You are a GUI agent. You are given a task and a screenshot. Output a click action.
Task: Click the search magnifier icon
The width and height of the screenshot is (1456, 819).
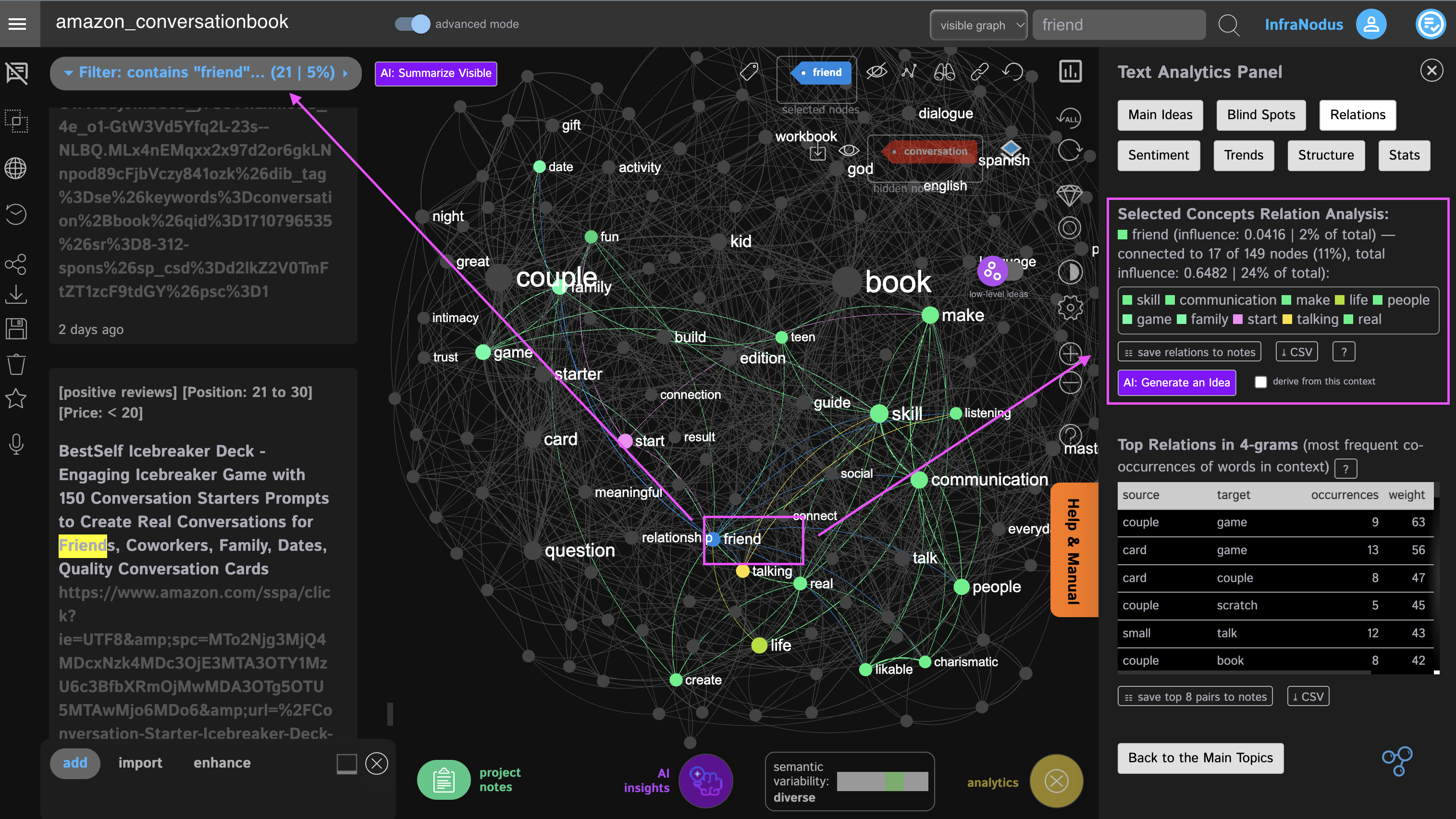tap(1228, 25)
